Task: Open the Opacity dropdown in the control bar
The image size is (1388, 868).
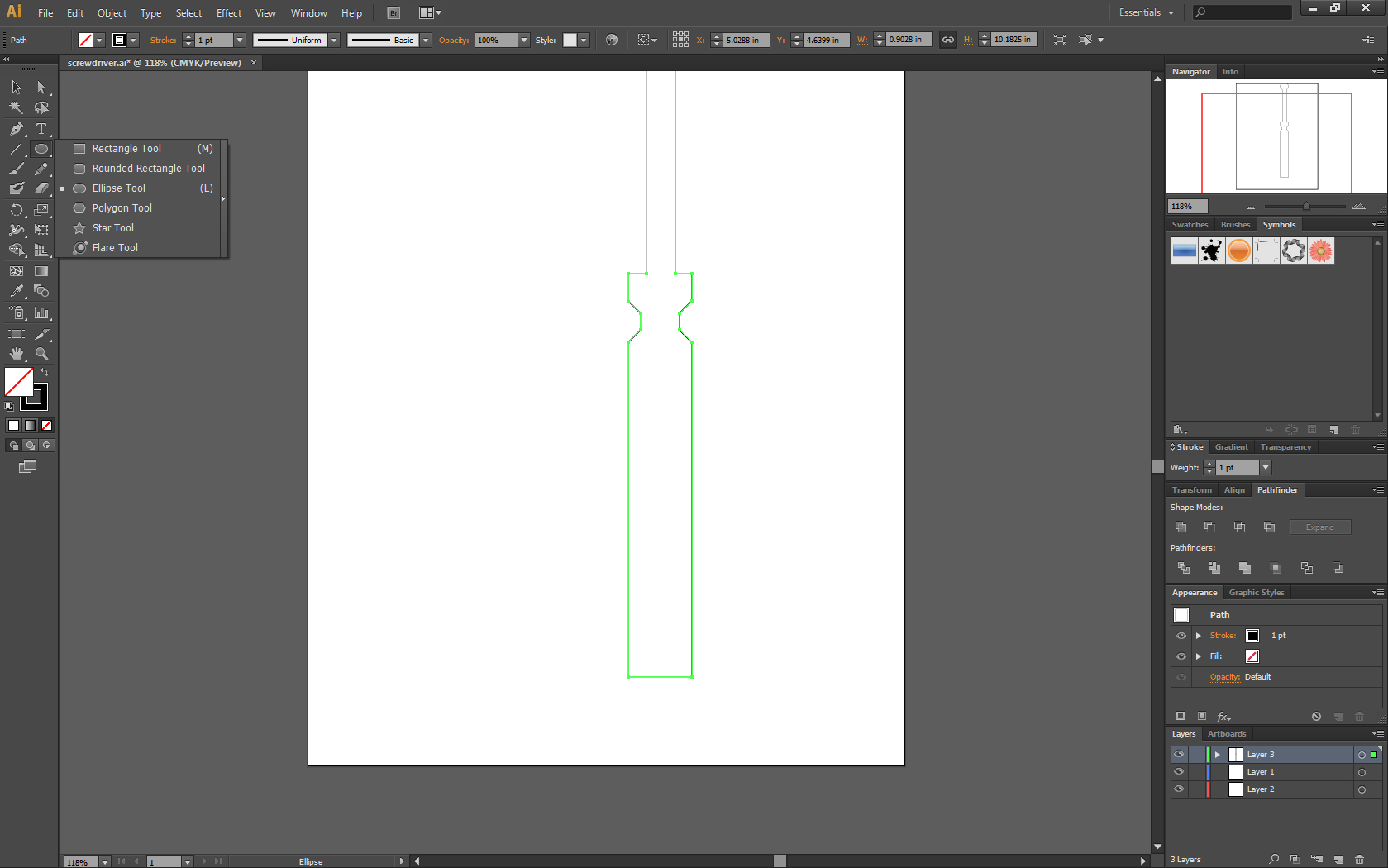Action: click(523, 40)
